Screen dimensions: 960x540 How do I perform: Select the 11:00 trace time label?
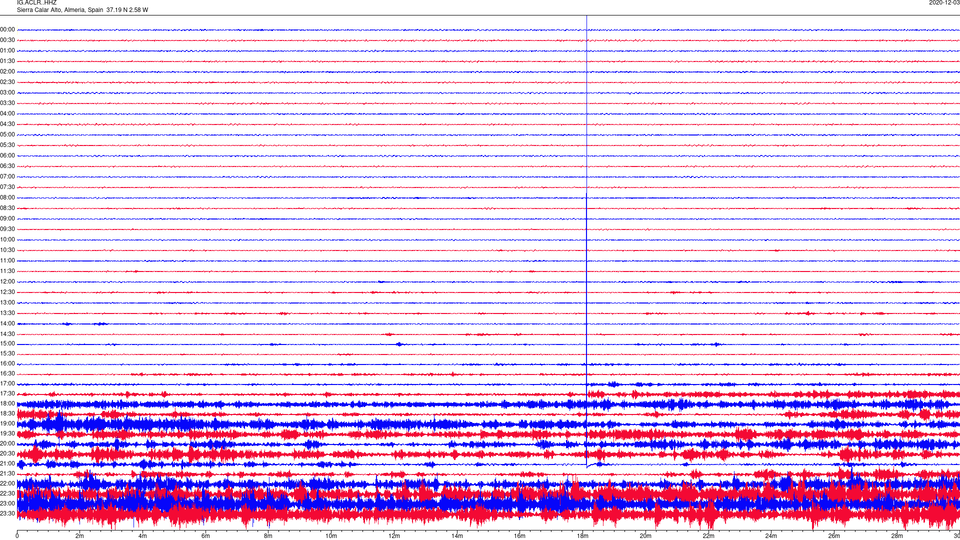[x=7, y=261]
